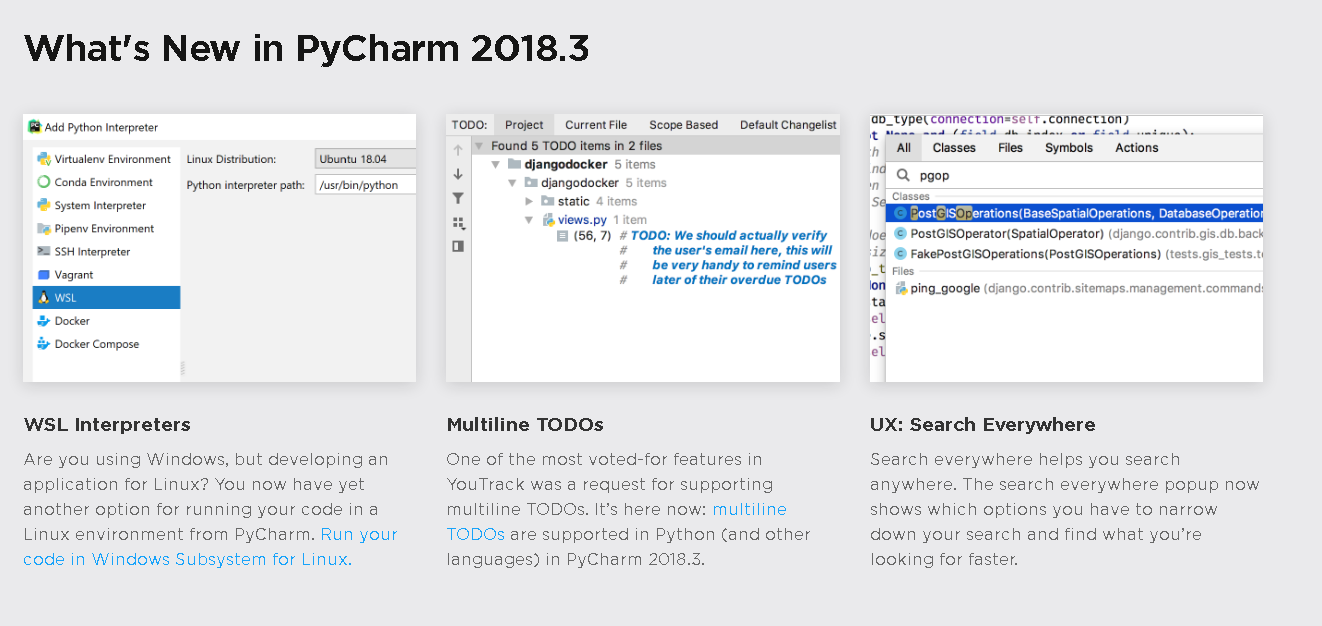Open the Symbols tab in Search Everywhere

pos(1068,147)
